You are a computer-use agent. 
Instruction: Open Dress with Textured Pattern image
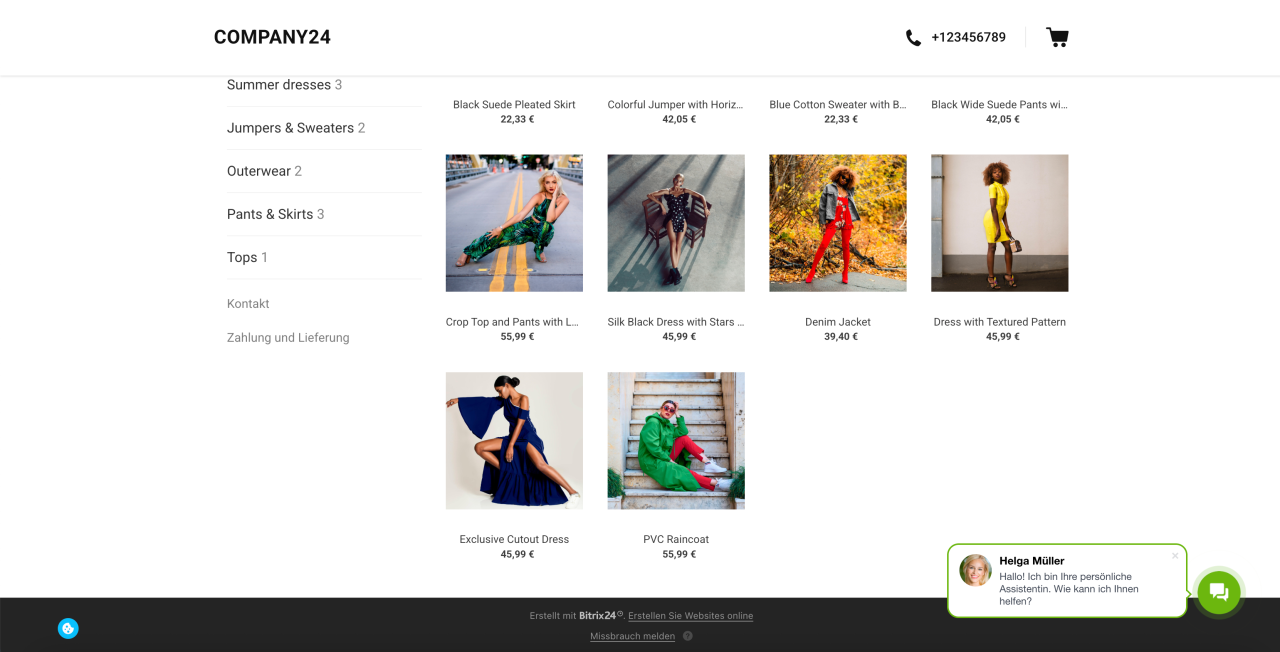click(999, 223)
